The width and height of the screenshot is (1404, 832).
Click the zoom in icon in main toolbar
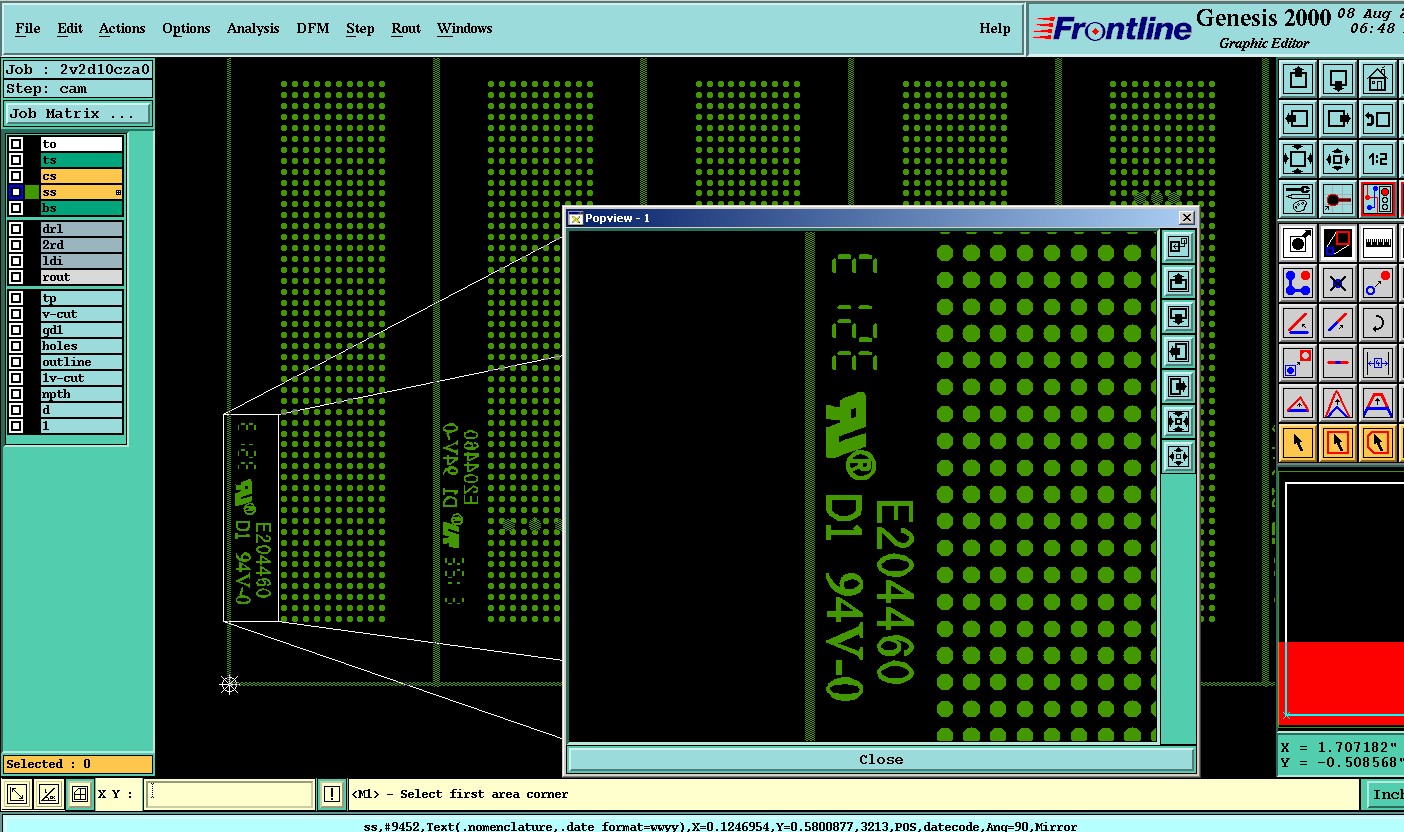pos(1298,158)
